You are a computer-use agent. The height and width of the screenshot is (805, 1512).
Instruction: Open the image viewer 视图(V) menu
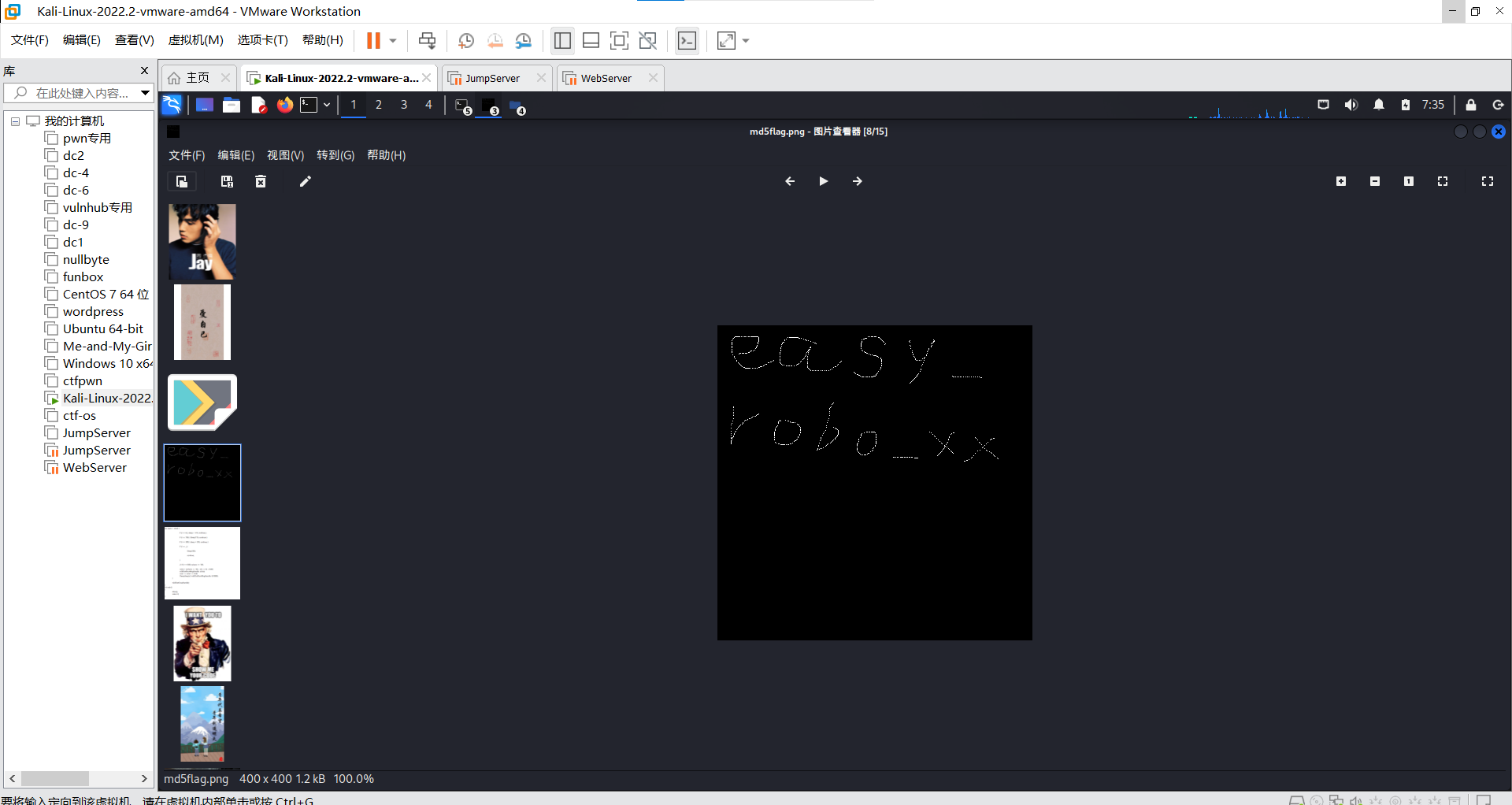click(285, 155)
